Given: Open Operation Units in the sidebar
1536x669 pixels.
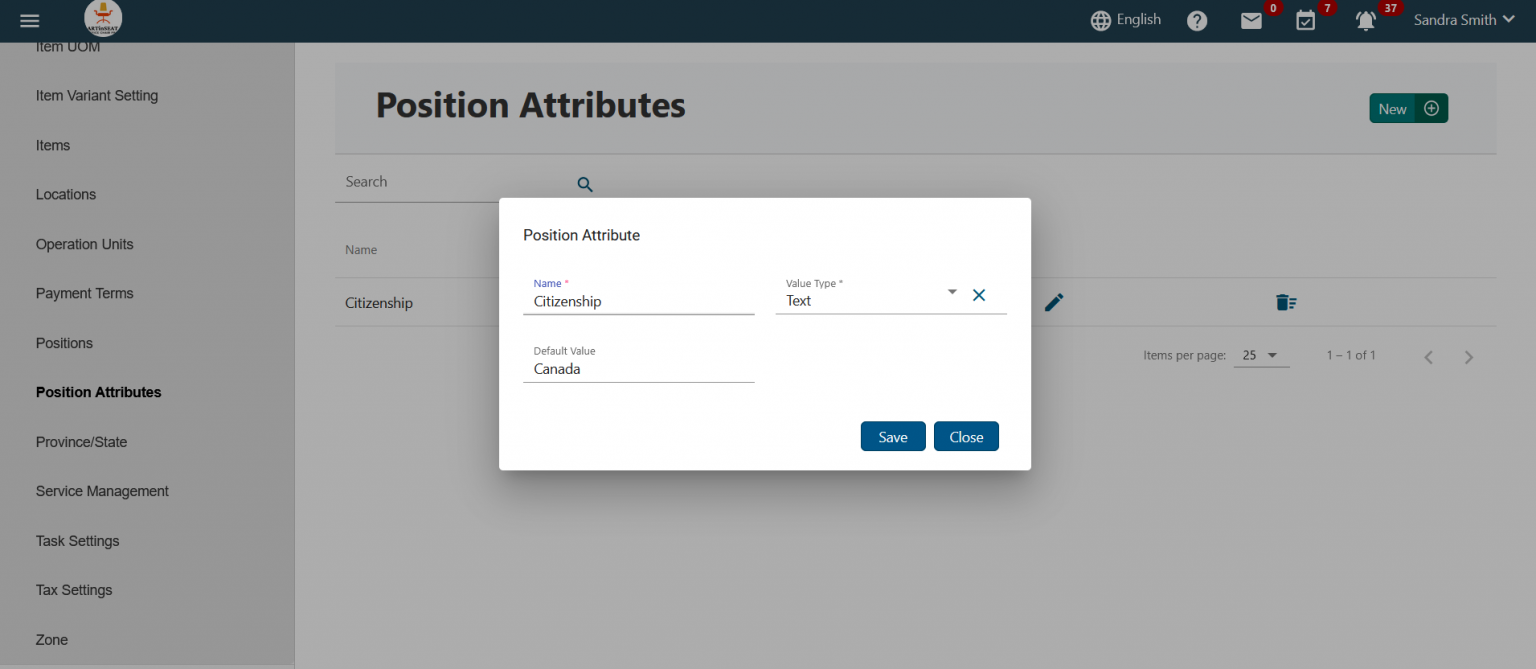Looking at the screenshot, I should click(x=84, y=245).
